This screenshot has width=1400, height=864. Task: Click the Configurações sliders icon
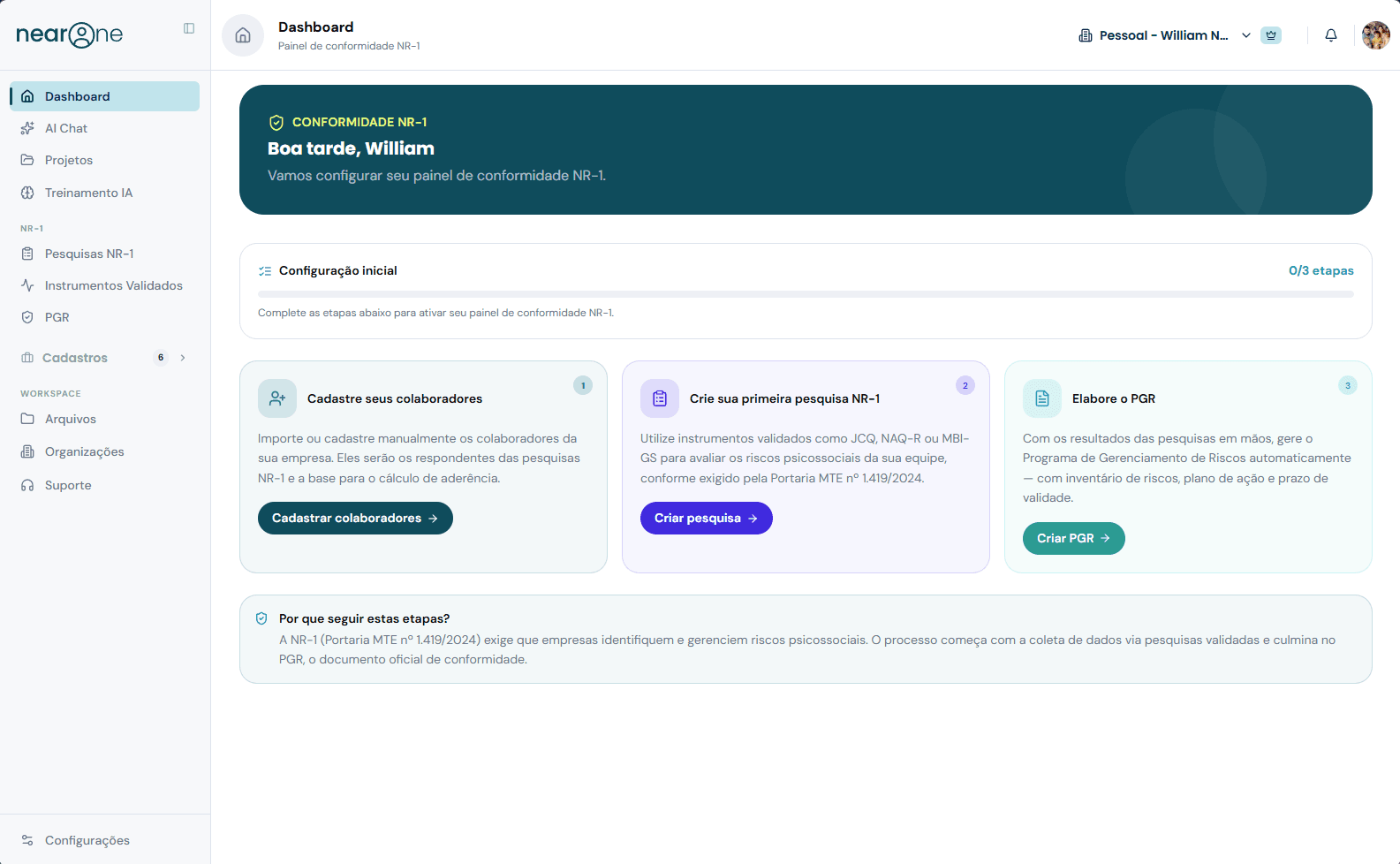27,840
